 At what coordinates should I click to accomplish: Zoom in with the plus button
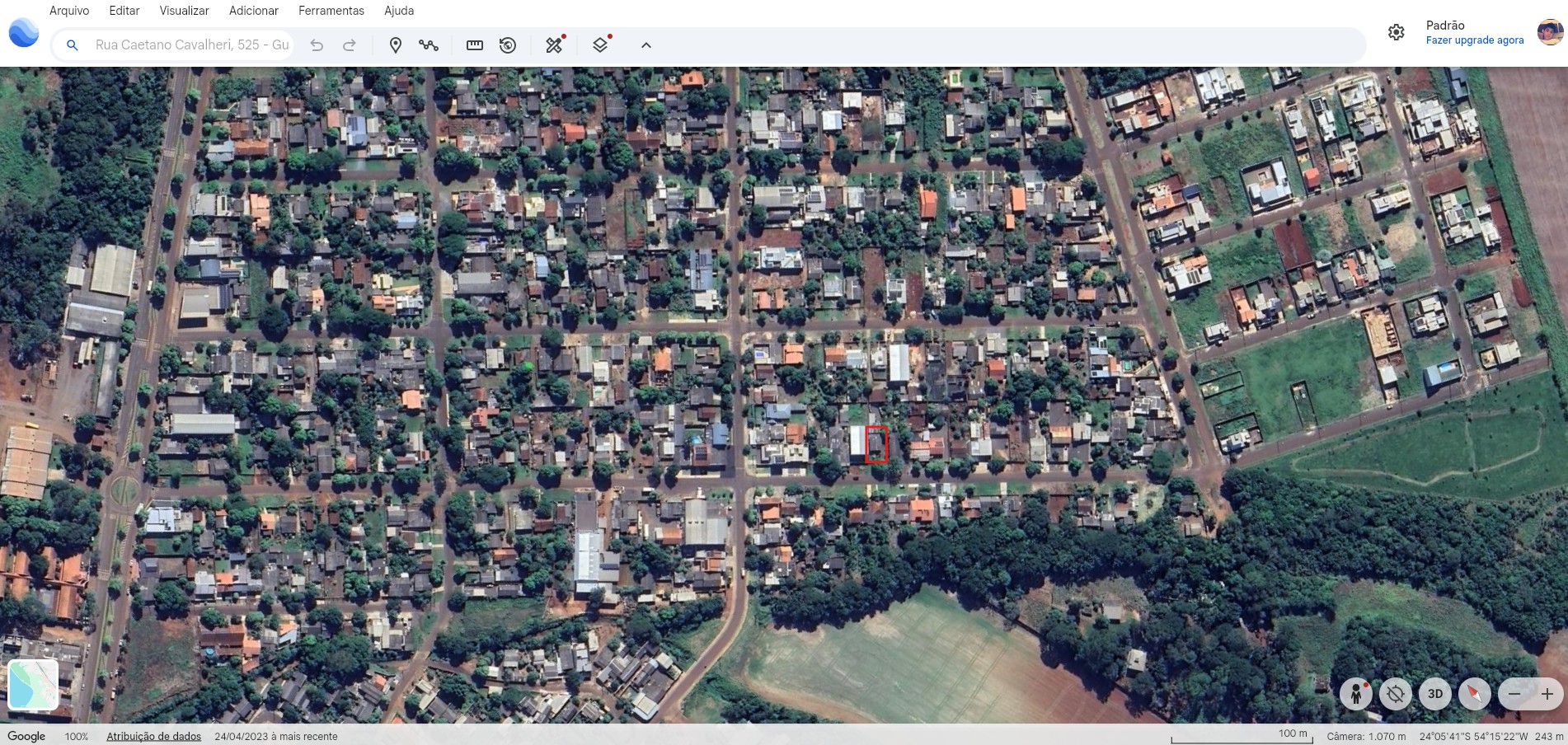(x=1547, y=694)
